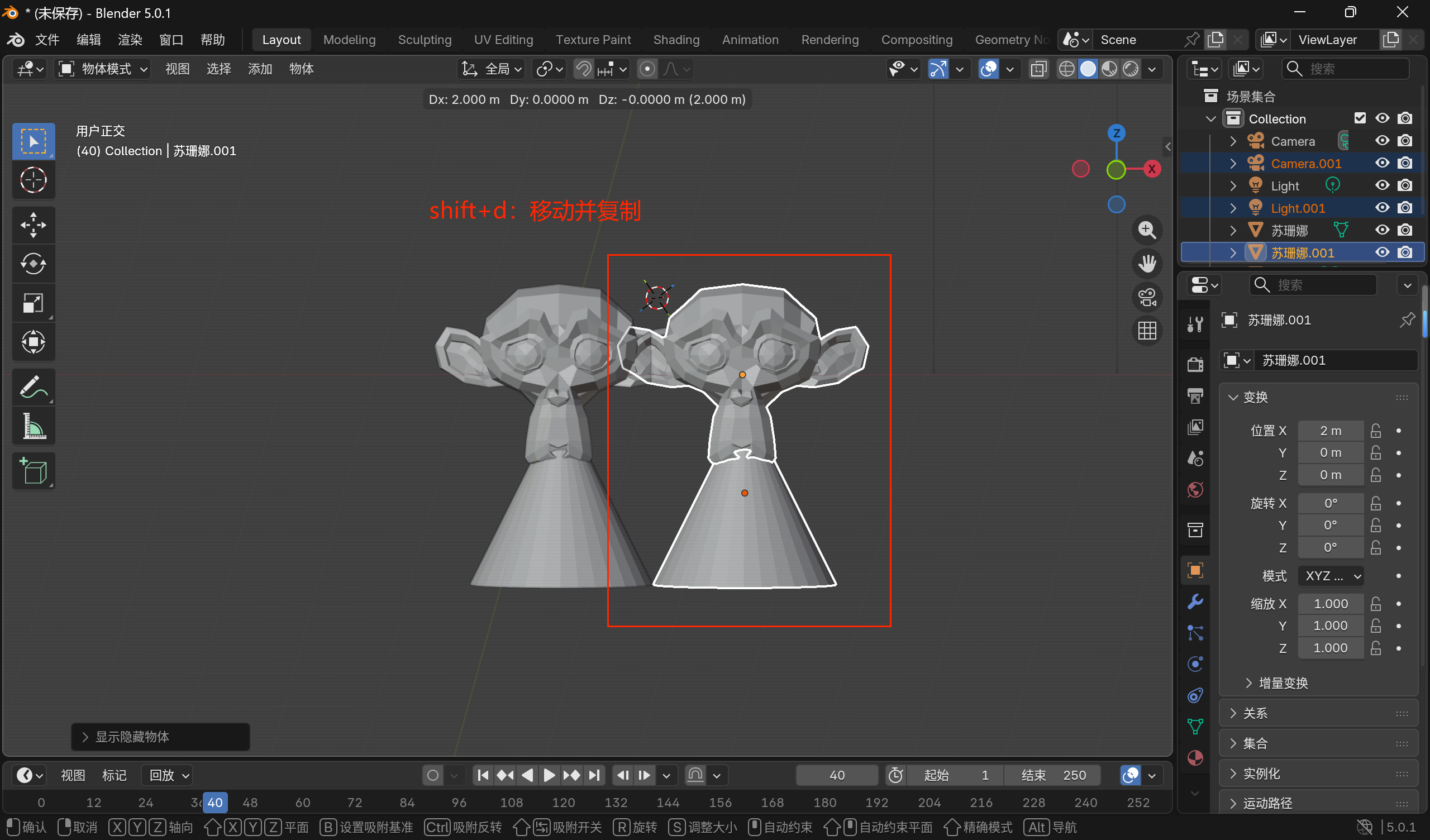This screenshot has height=840, width=1430.
Task: Select the Measure tool
Action: 34,427
